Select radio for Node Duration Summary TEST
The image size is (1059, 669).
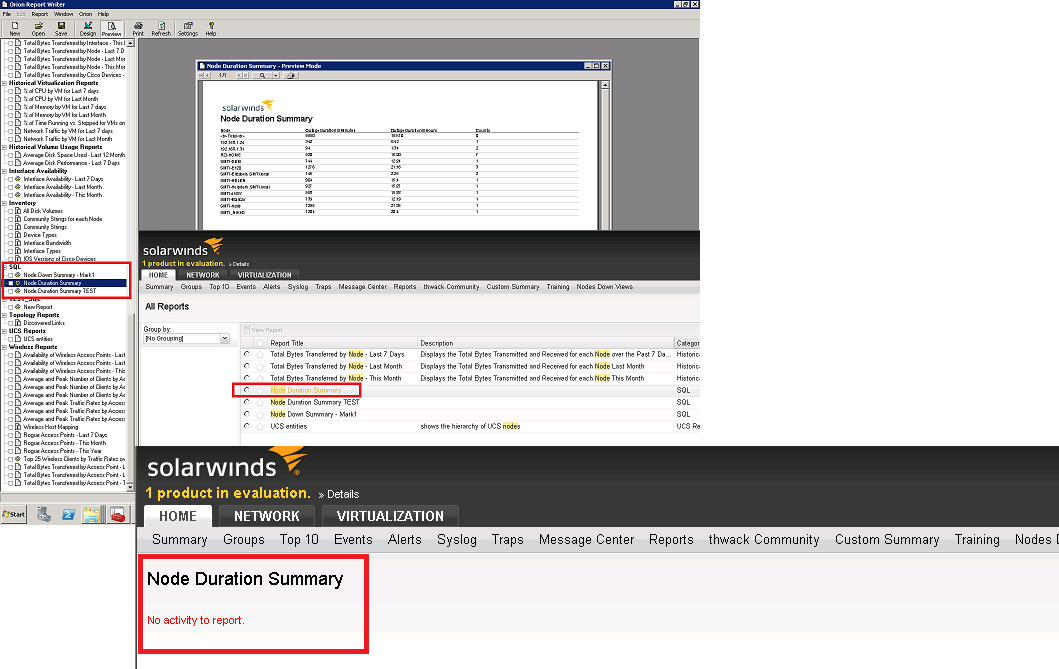(x=247, y=402)
